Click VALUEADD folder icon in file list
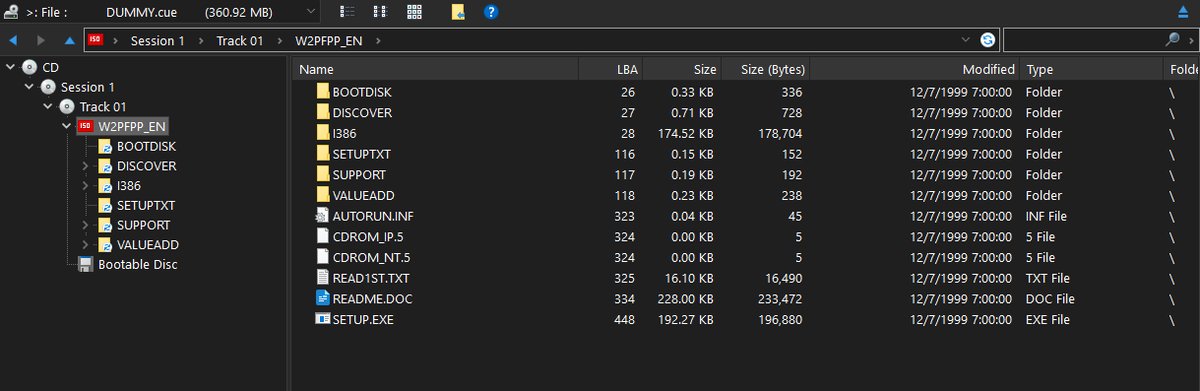Screen dimensions: 1200x391 tap(322, 195)
